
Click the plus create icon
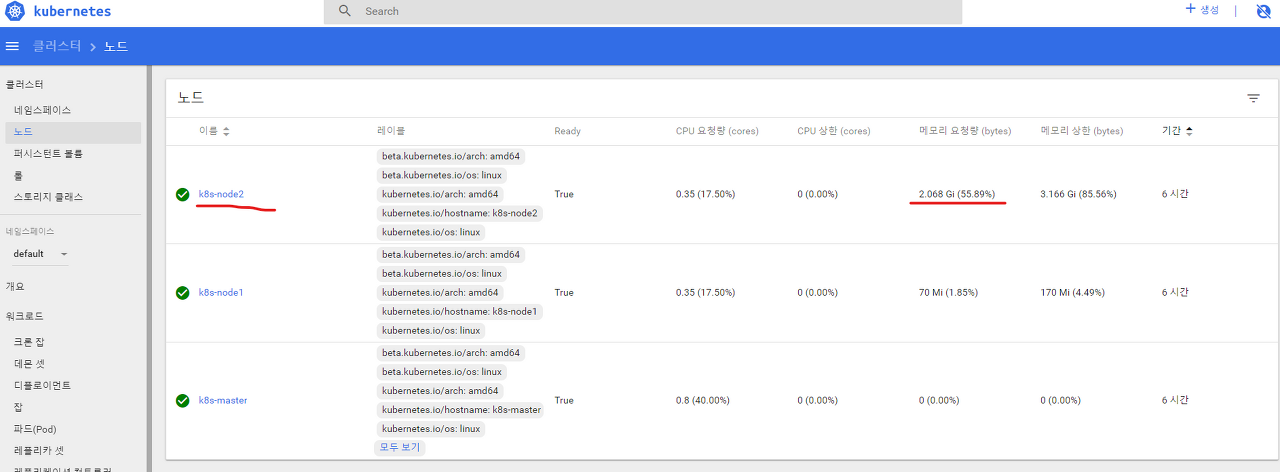[1190, 9]
